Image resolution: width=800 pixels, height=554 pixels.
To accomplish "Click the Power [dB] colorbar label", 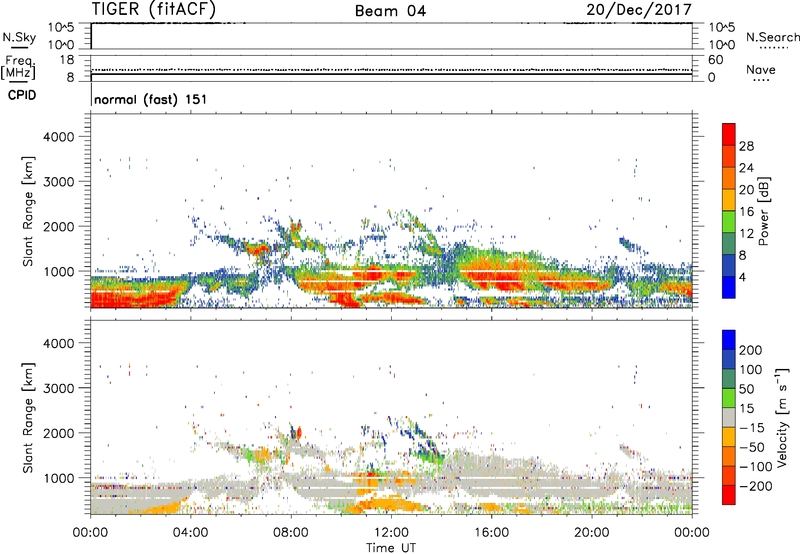I will (x=763, y=211).
